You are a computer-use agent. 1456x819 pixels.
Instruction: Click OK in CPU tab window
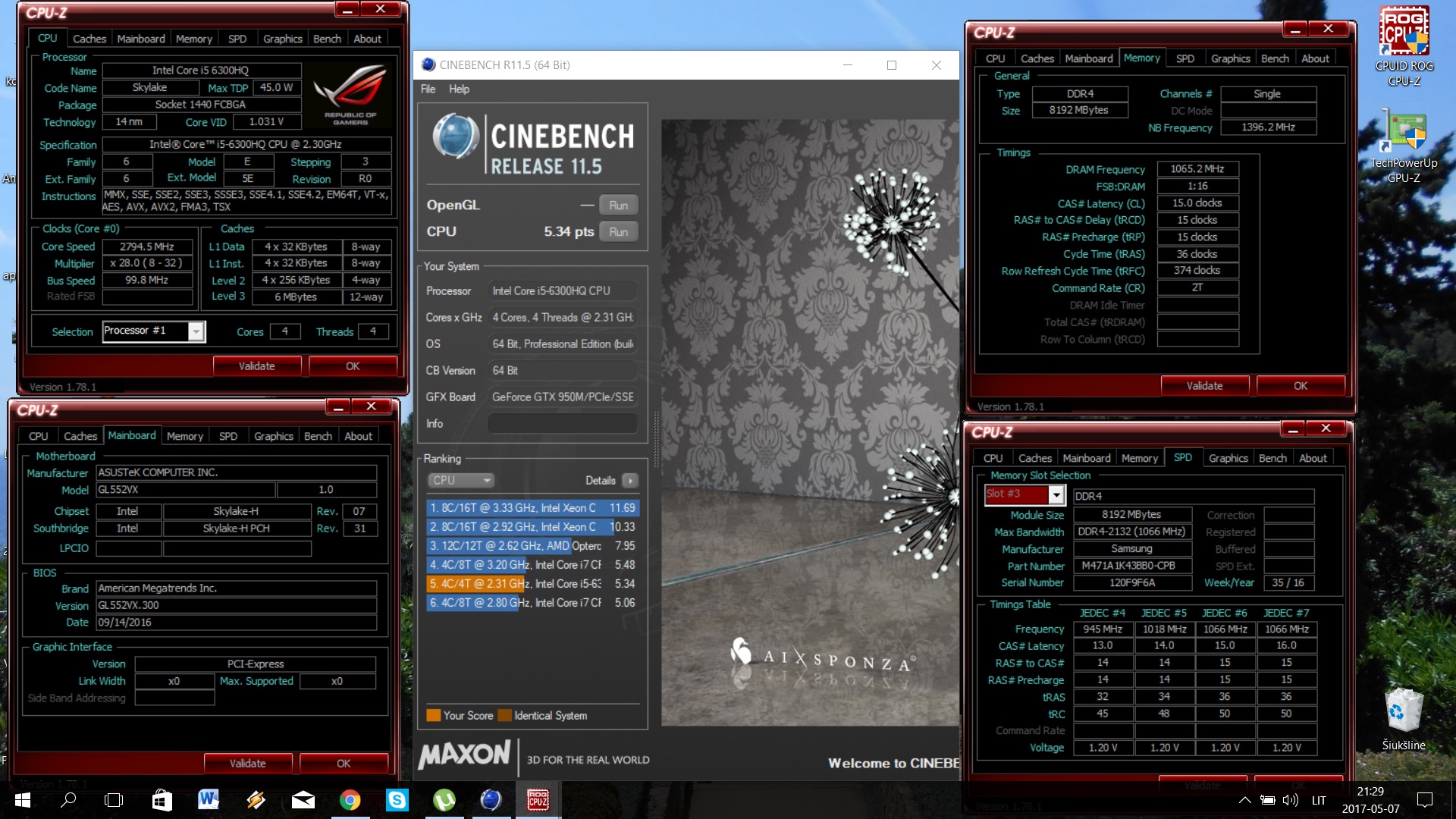pos(353,366)
